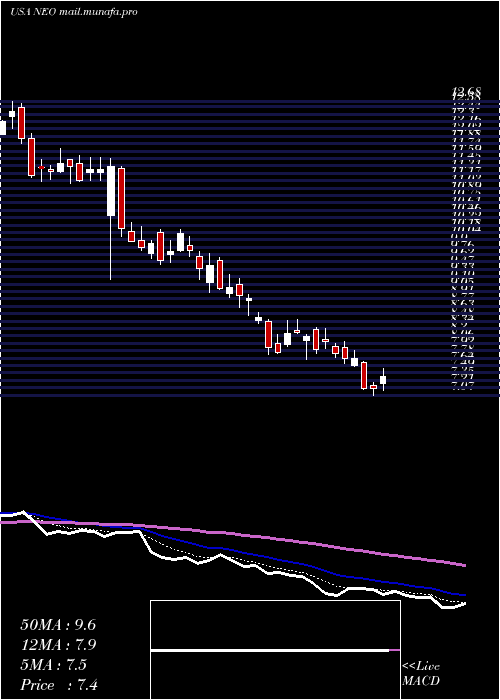Click the '<<Live MACD' label

(x=421, y=674)
